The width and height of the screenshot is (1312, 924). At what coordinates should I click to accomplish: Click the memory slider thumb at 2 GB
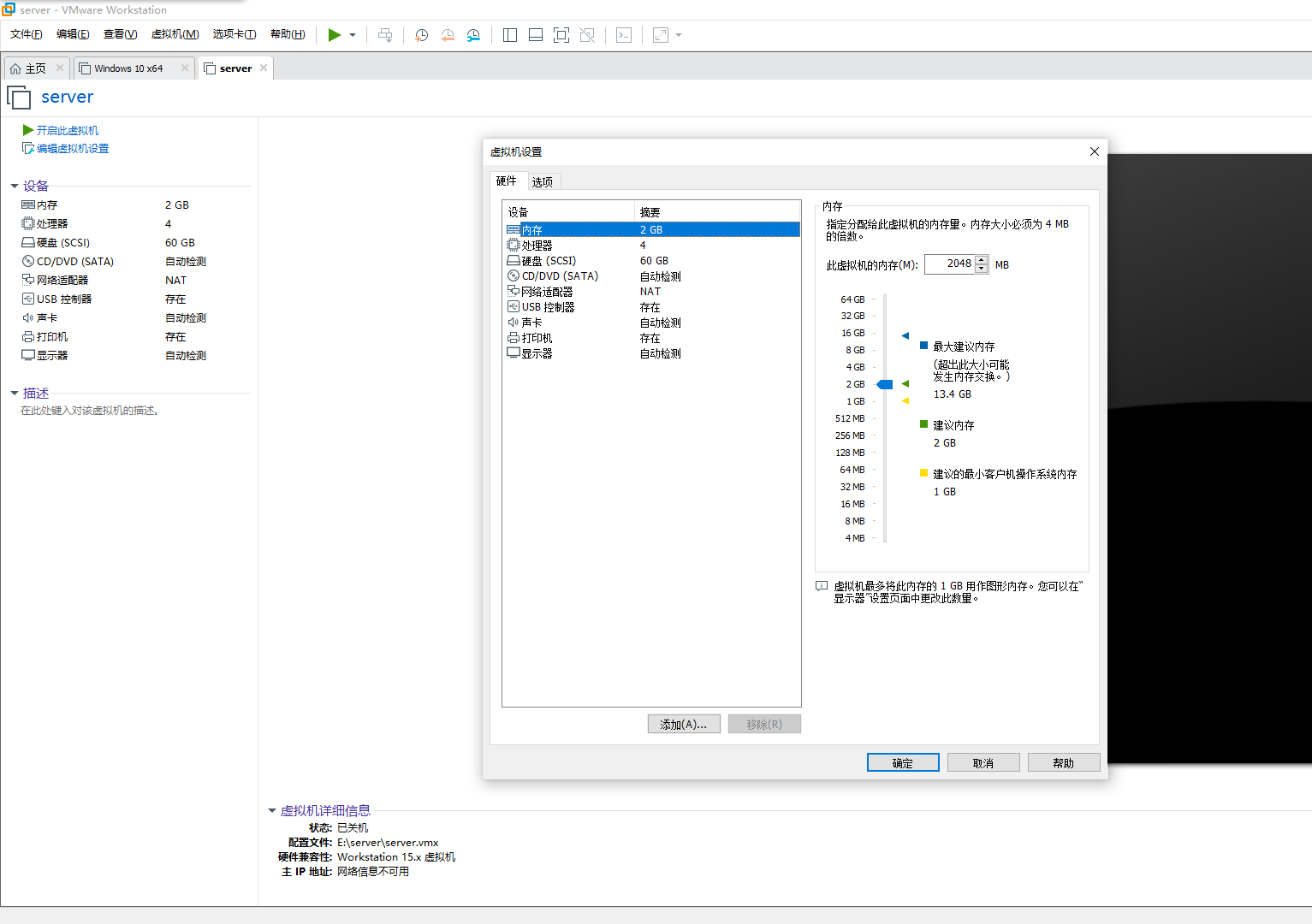point(885,384)
